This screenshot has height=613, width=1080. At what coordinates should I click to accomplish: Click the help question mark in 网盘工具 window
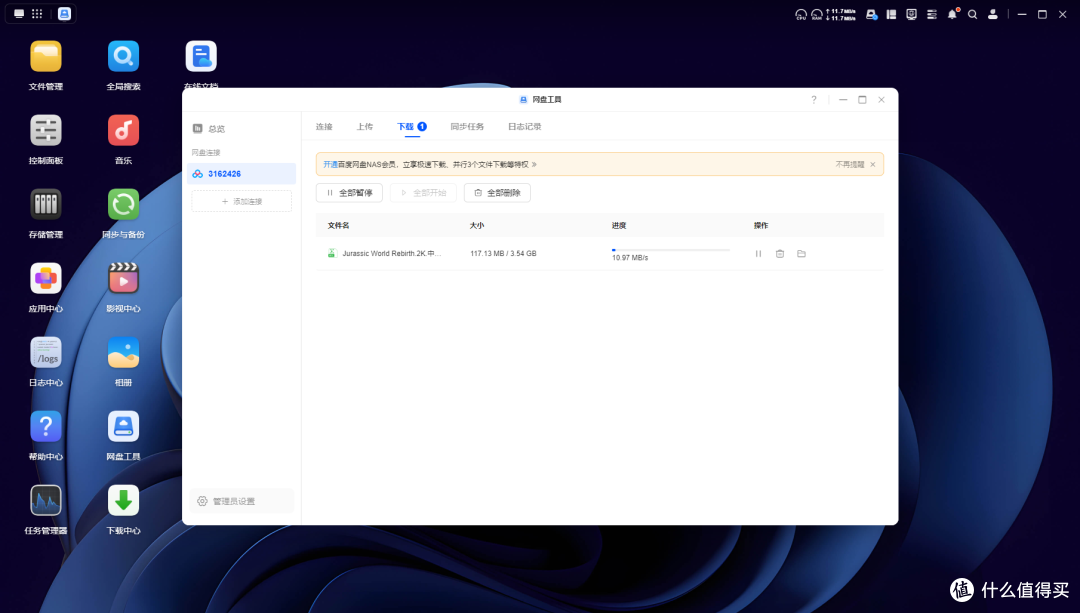coord(813,100)
